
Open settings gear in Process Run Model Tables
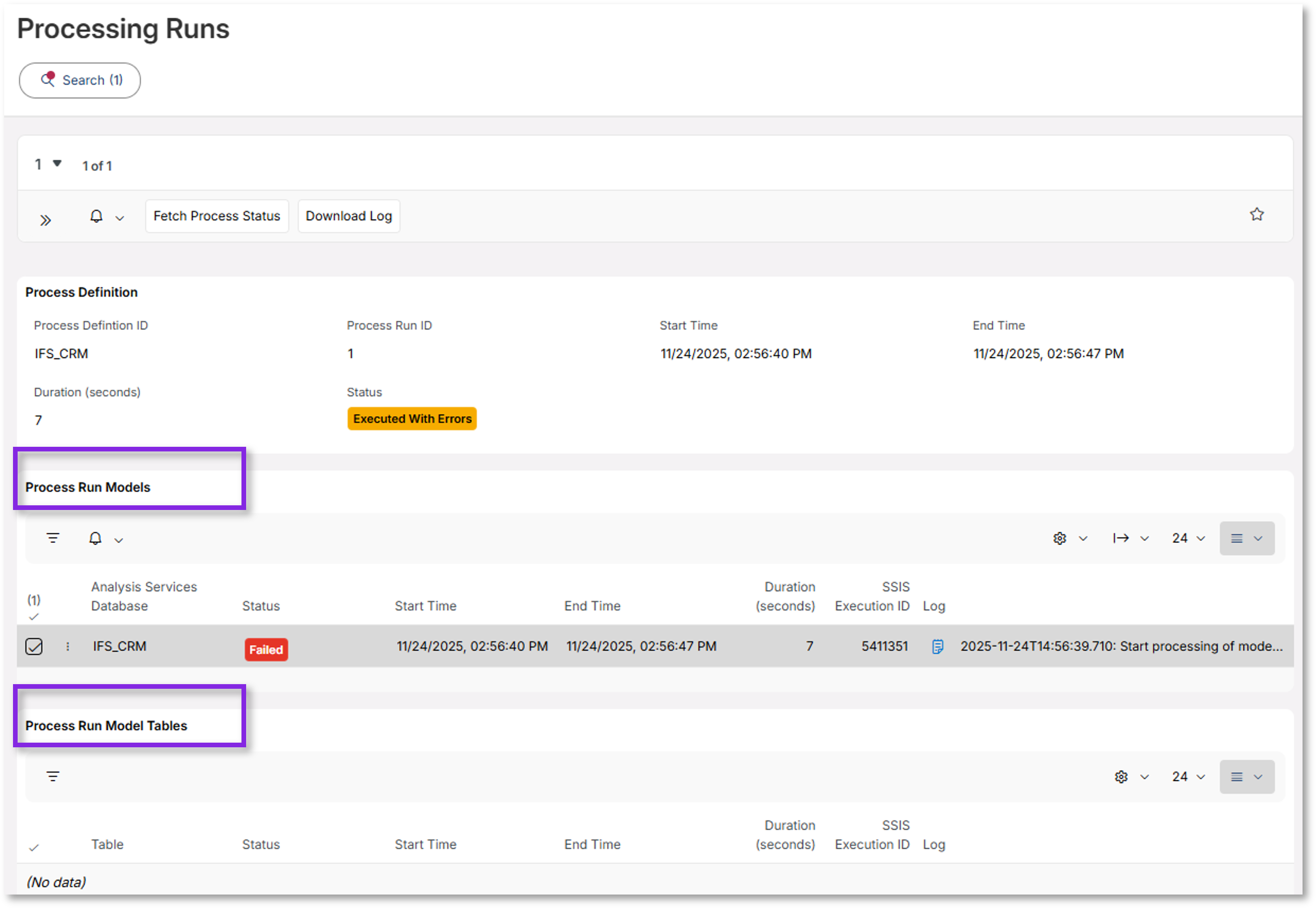pos(1121,777)
